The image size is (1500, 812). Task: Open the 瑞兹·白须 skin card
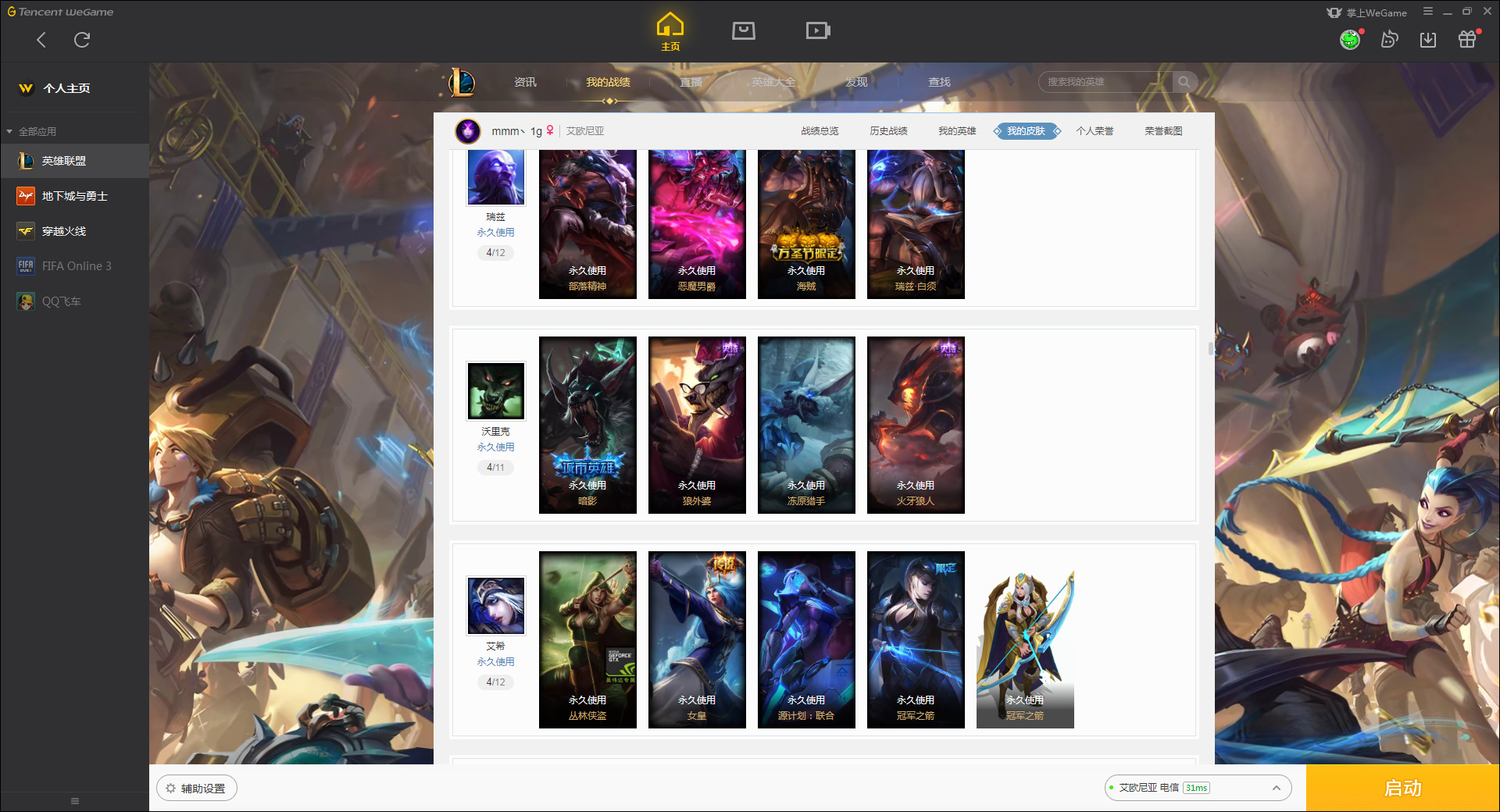click(x=916, y=224)
